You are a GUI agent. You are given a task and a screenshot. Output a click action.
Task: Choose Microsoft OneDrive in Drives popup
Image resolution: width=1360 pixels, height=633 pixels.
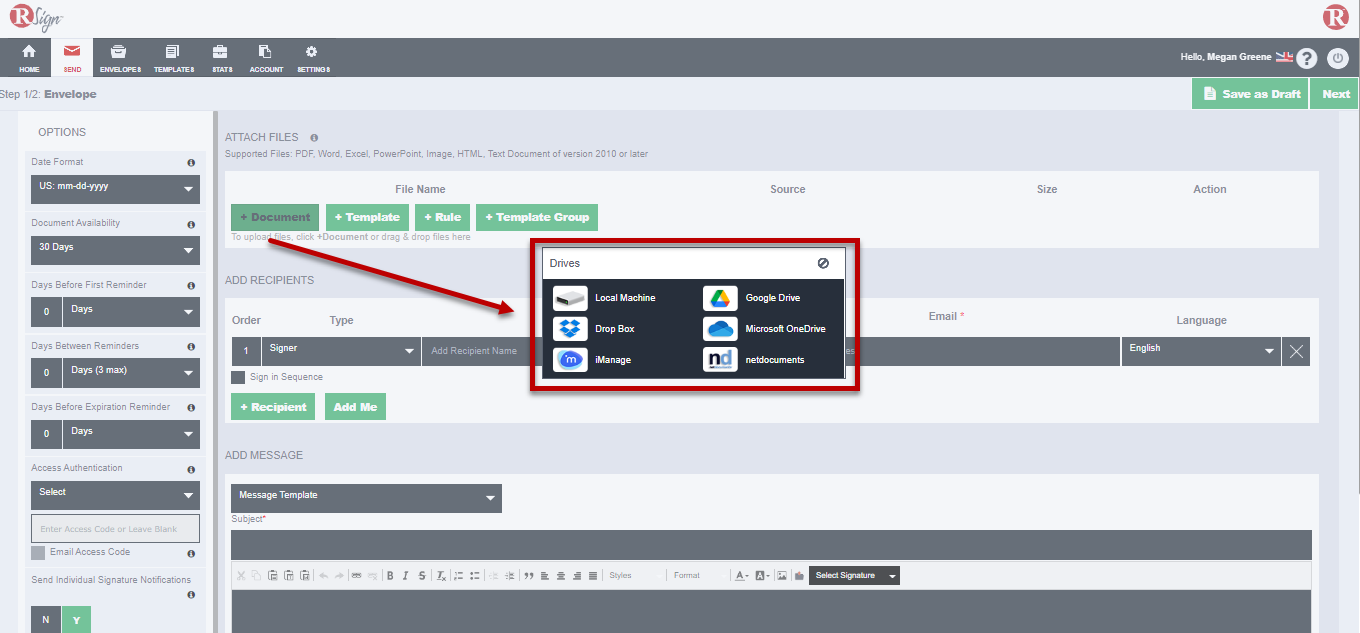[x=765, y=329]
